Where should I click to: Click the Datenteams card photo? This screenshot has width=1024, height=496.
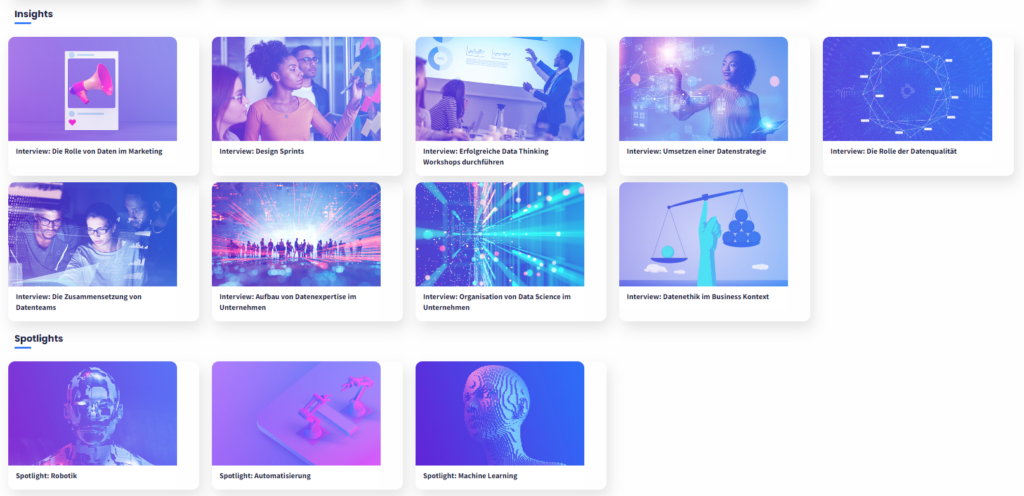point(93,234)
